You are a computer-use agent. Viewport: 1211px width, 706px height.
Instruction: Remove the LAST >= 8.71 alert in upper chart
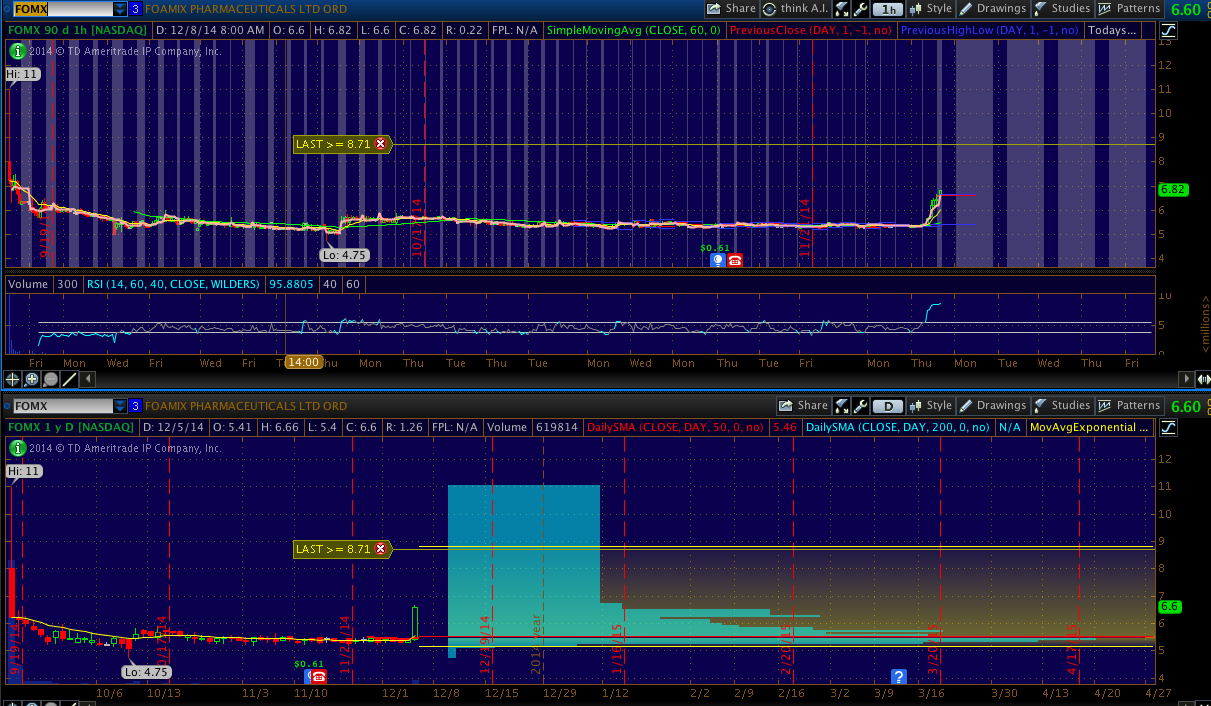[x=380, y=144]
